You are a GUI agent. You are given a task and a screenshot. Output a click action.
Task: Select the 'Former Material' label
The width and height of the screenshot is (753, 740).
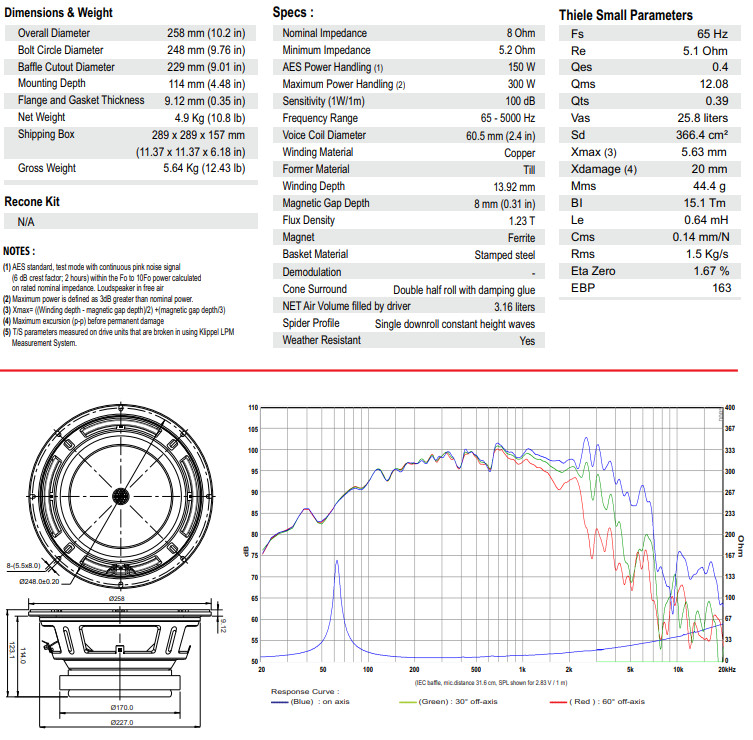(x=316, y=169)
